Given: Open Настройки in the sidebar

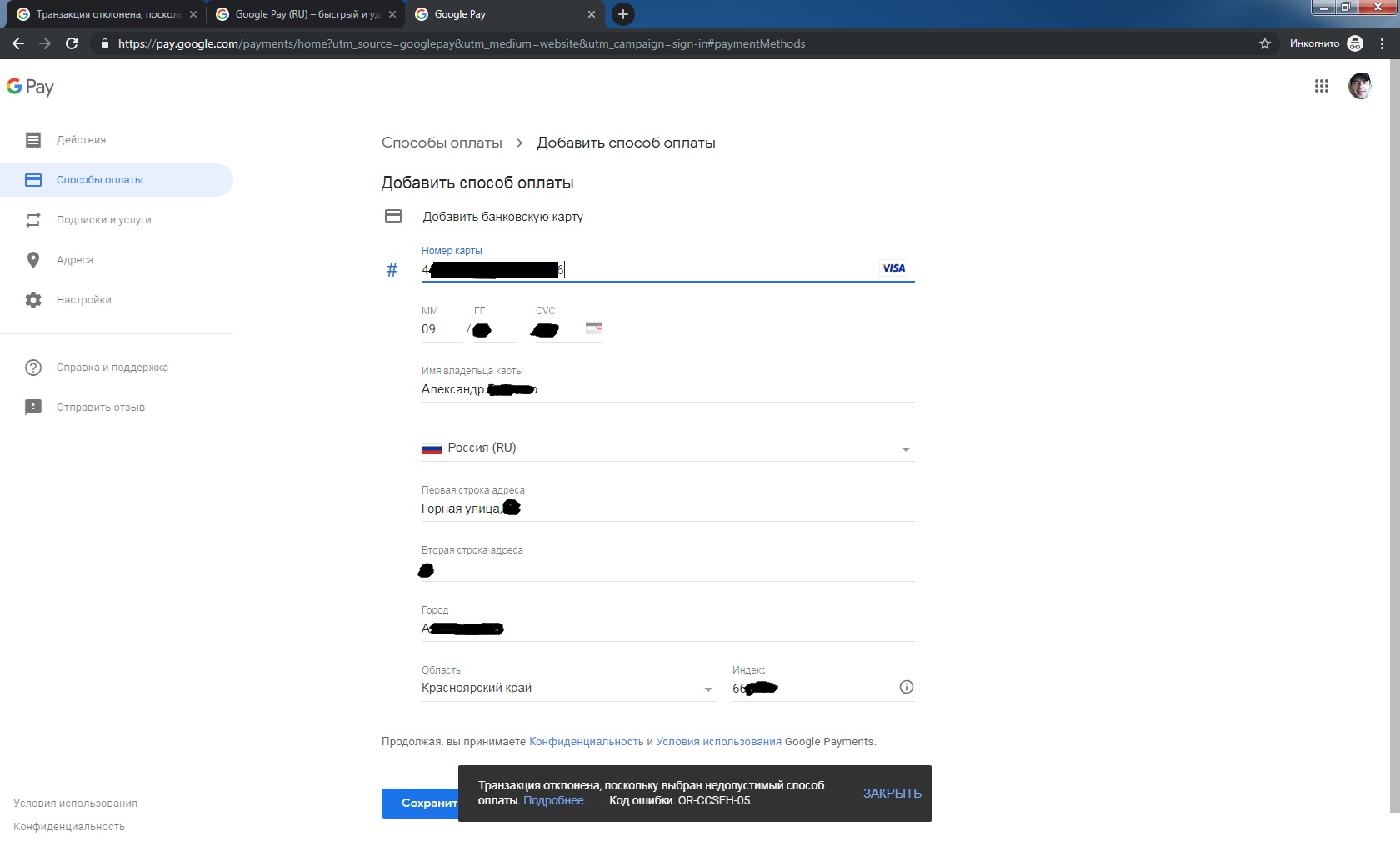Looking at the screenshot, I should [x=117, y=300].
